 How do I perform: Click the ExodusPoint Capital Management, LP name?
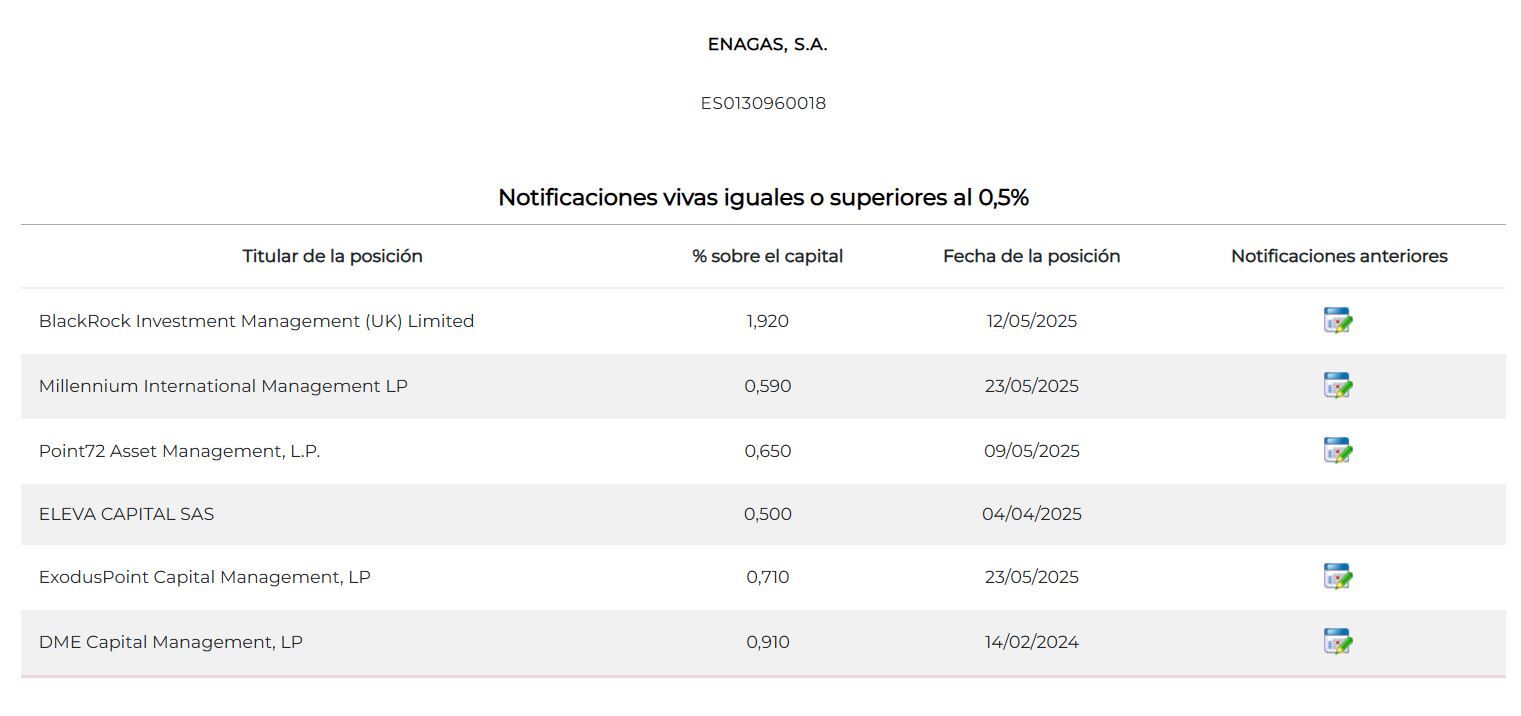(x=204, y=577)
